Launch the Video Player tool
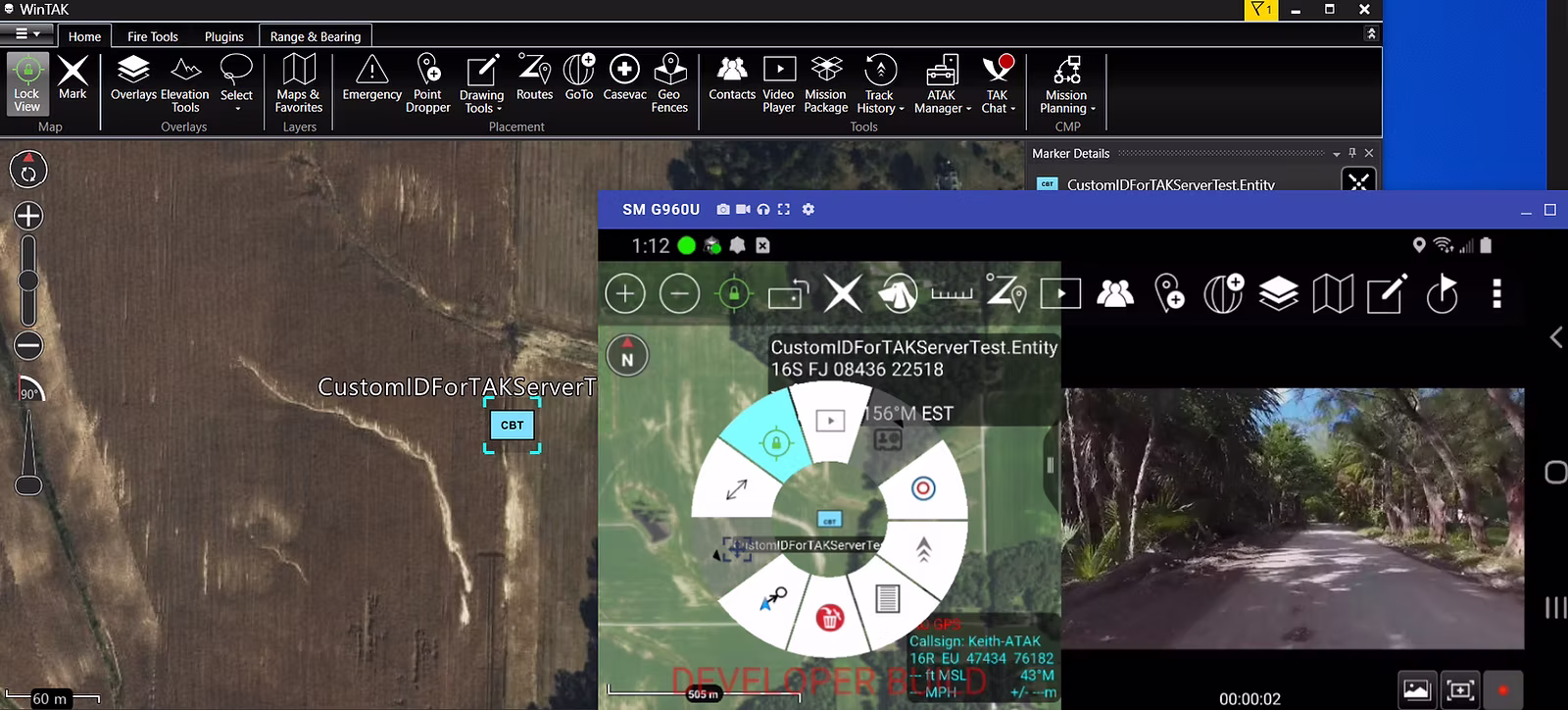This screenshot has width=1568, height=710. [x=779, y=82]
